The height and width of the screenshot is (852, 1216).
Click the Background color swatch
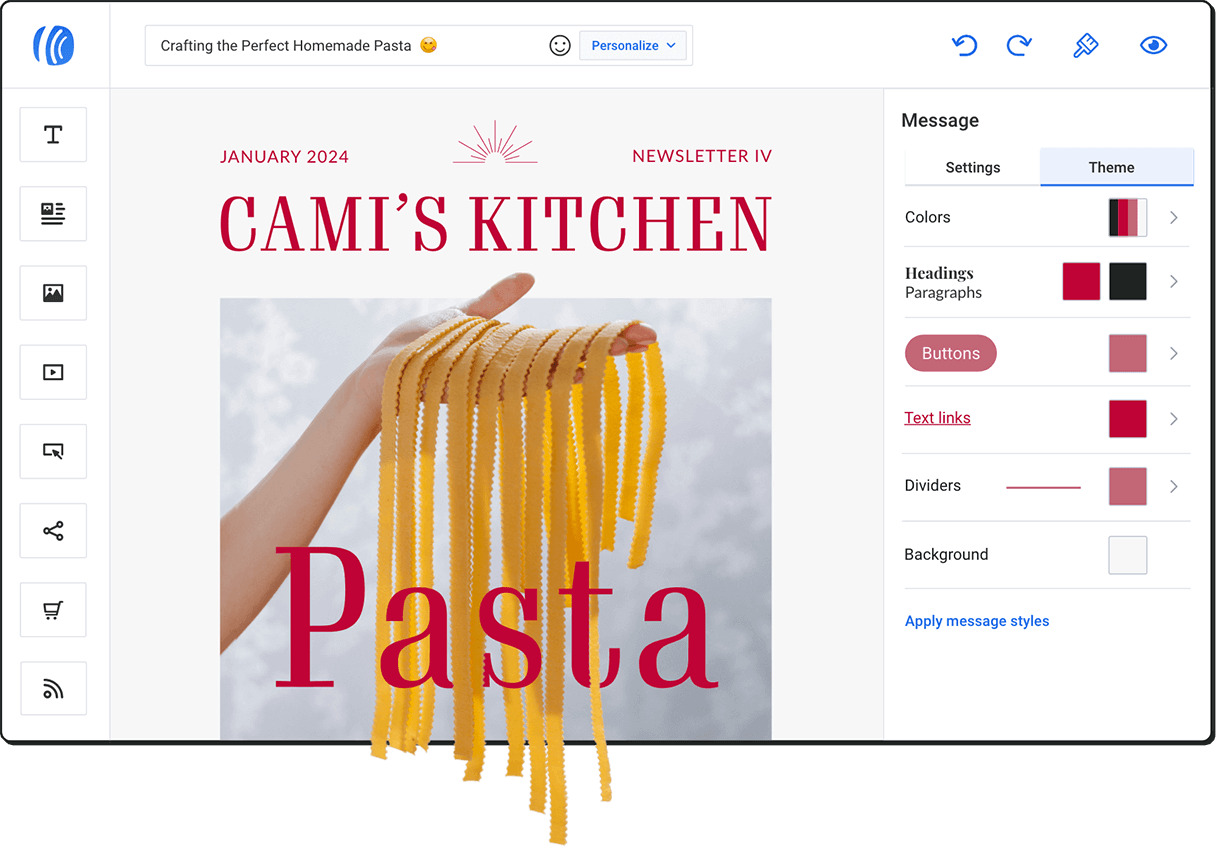(x=1127, y=555)
